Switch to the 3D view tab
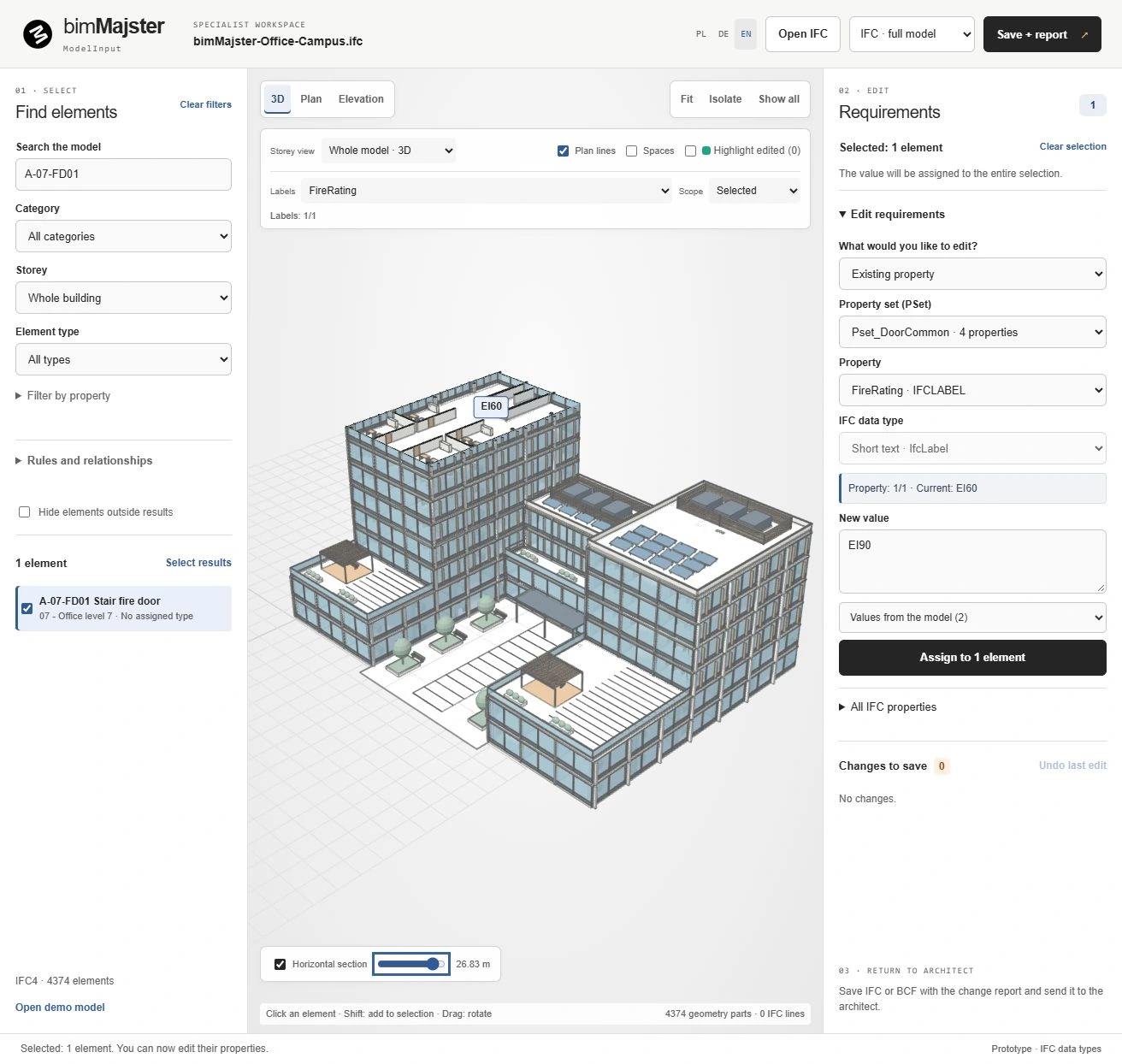Image resolution: width=1122 pixels, height=1064 pixels. (x=277, y=99)
